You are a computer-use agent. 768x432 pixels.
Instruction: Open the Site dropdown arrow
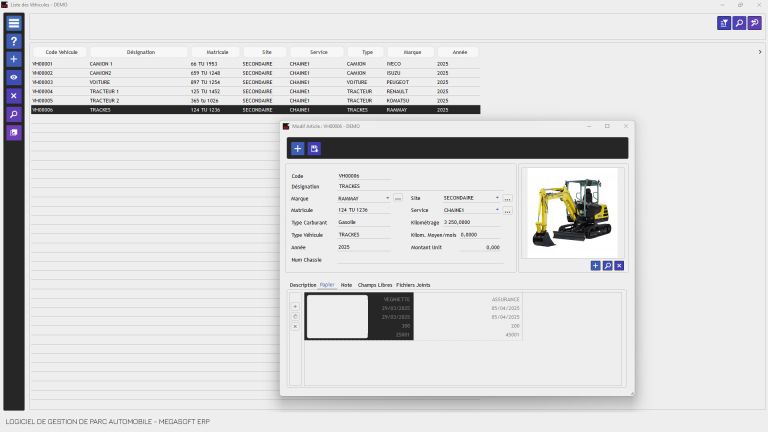(497, 198)
